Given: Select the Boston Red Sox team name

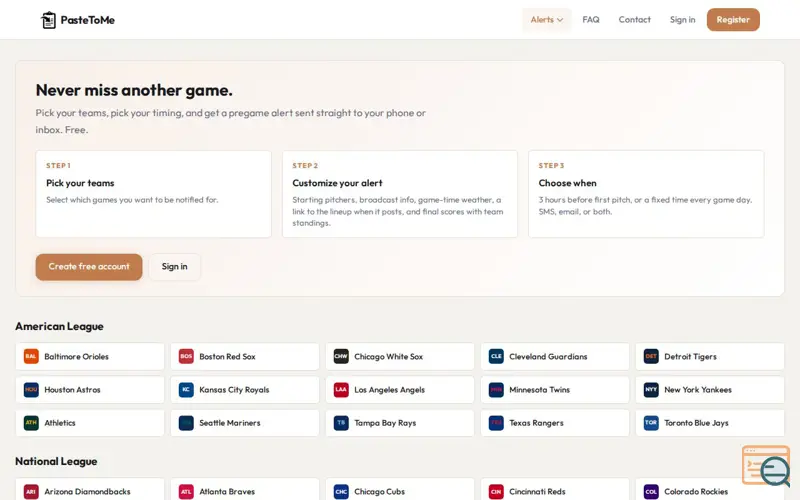Looking at the screenshot, I should click(228, 357).
